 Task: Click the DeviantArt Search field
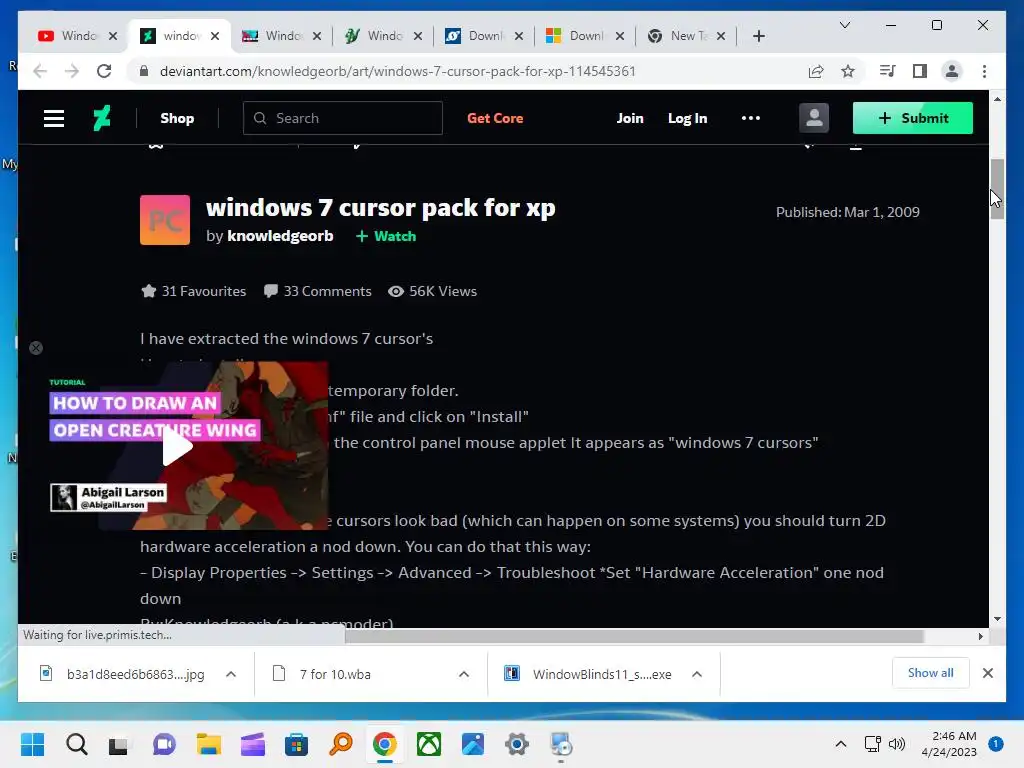tap(342, 118)
